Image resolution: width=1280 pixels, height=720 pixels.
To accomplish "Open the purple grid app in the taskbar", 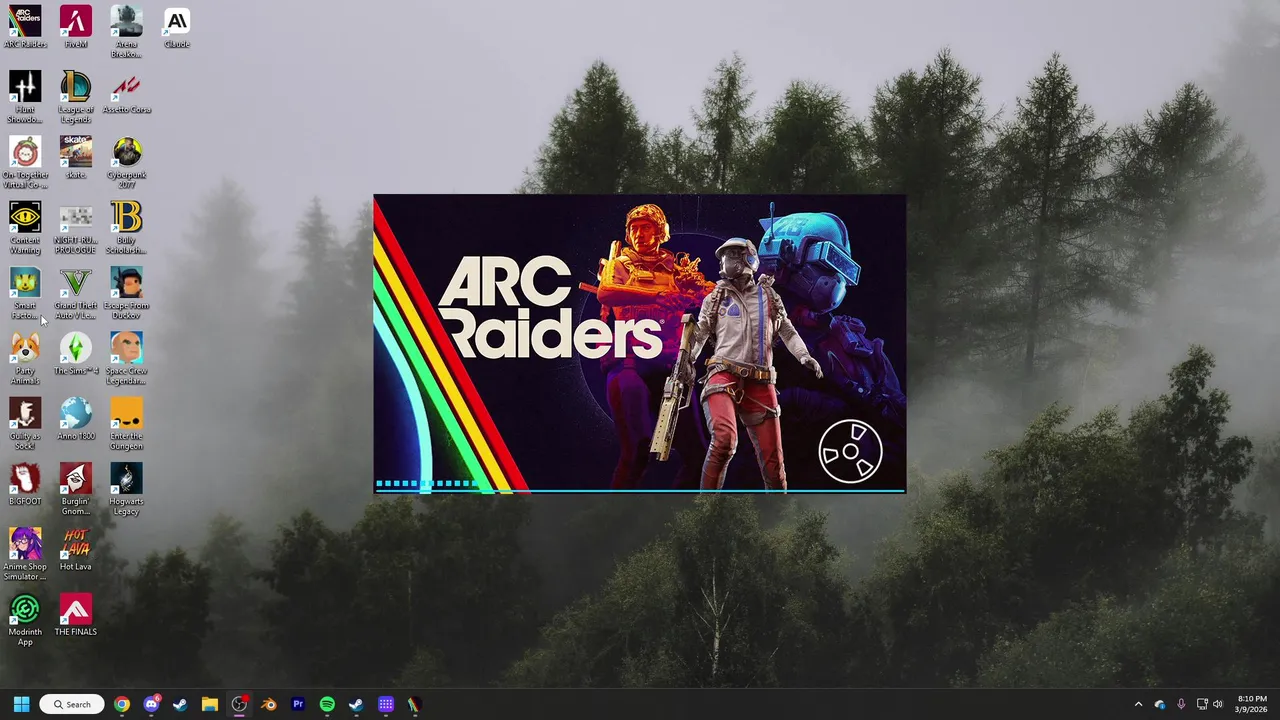I will click(x=386, y=704).
